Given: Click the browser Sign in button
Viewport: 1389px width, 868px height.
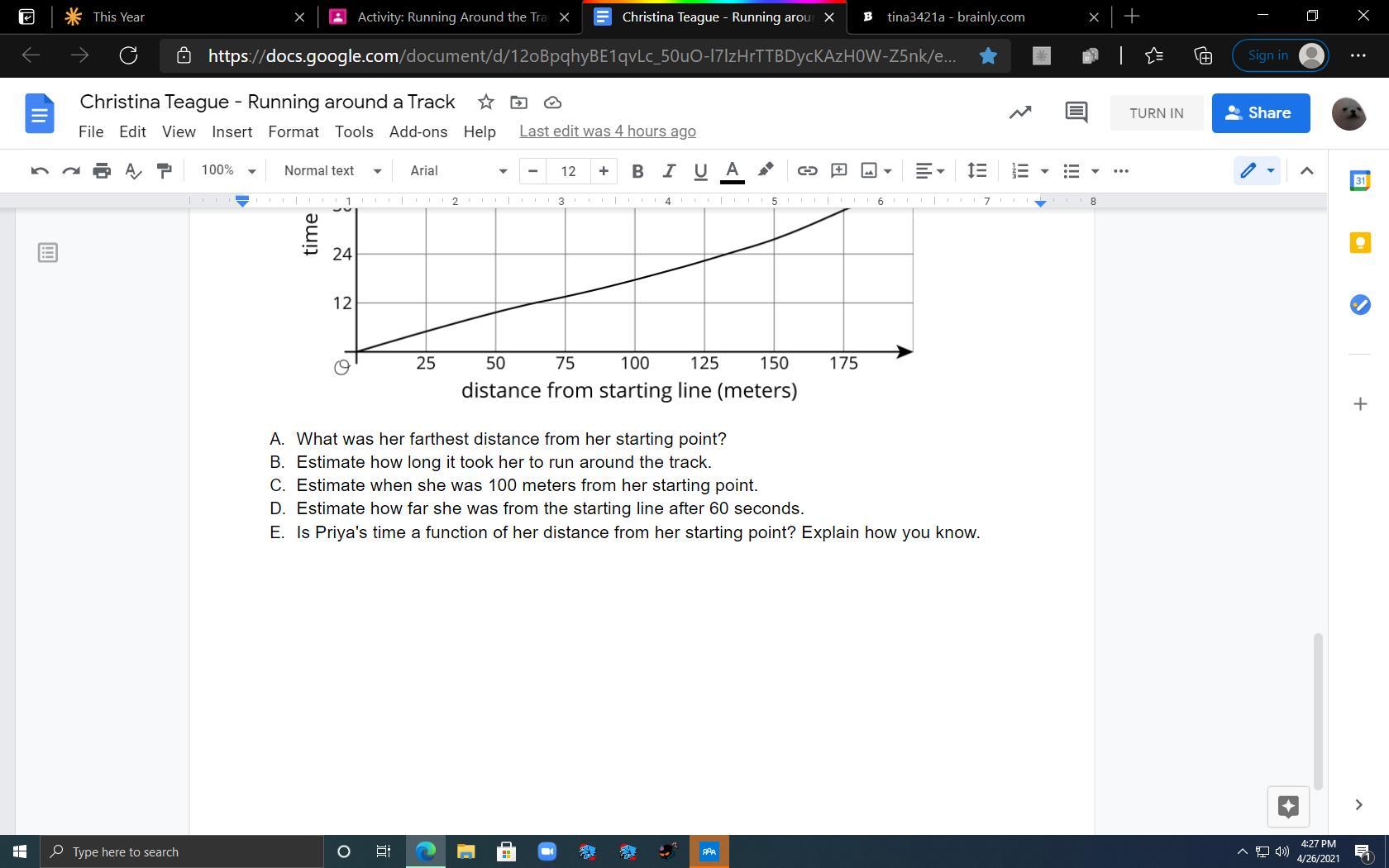Looking at the screenshot, I should click(1280, 55).
